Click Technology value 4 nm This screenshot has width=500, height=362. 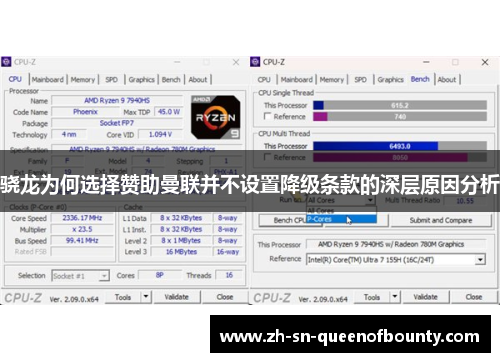tap(69, 134)
